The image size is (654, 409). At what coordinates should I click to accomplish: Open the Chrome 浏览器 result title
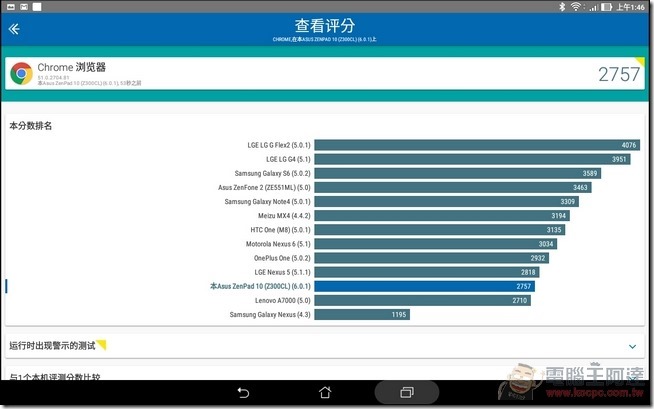(x=72, y=67)
